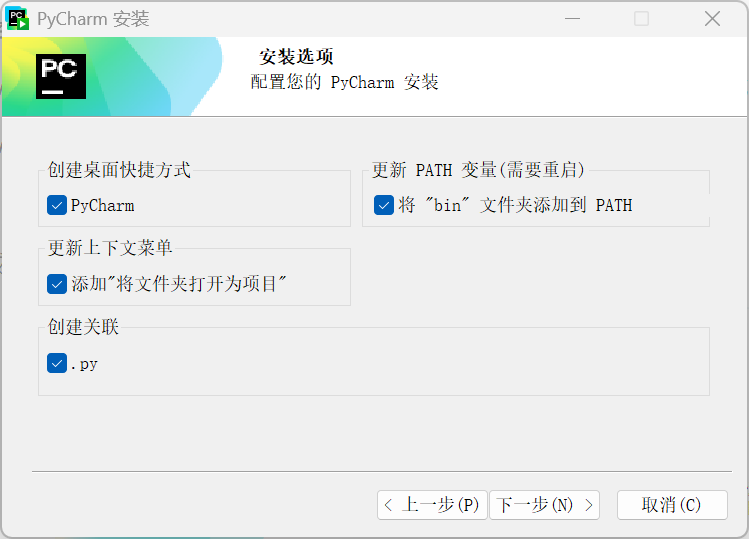Cancel installation with 取消(C) button
The height and width of the screenshot is (539, 749).
(672, 505)
